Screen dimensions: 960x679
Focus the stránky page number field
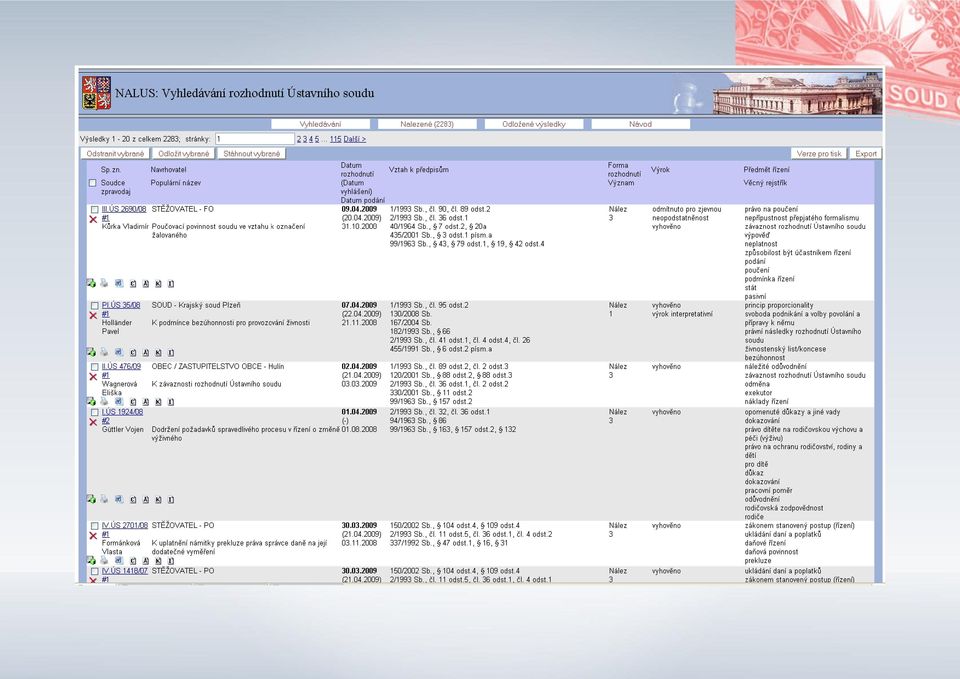(255, 139)
